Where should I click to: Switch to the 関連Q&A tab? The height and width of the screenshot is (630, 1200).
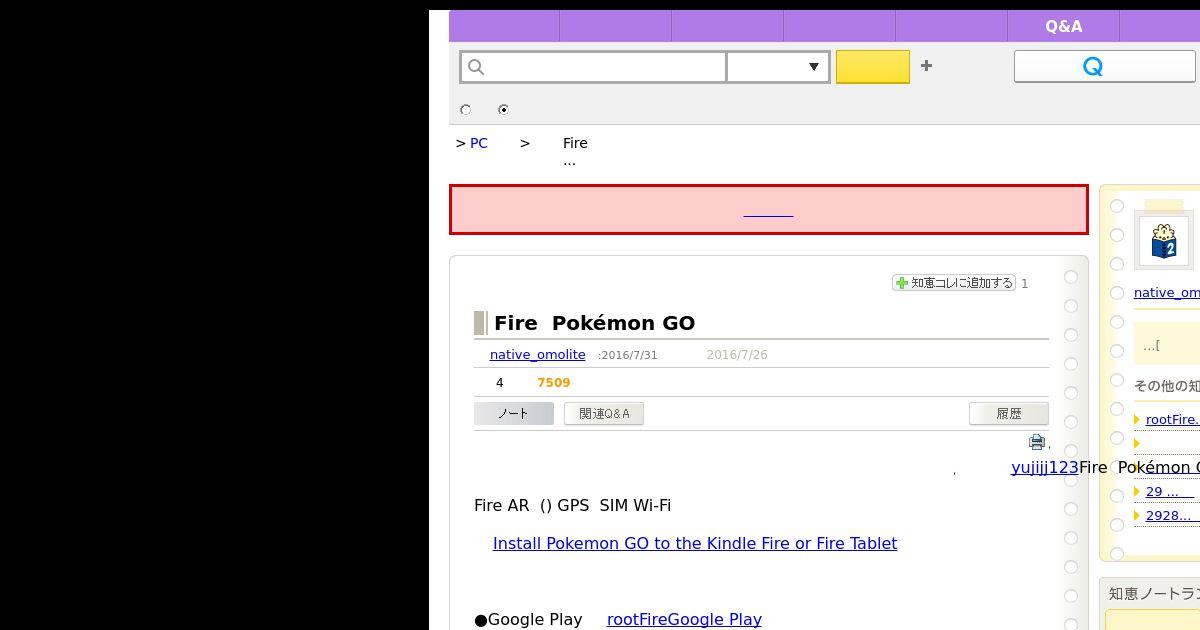[x=604, y=413]
